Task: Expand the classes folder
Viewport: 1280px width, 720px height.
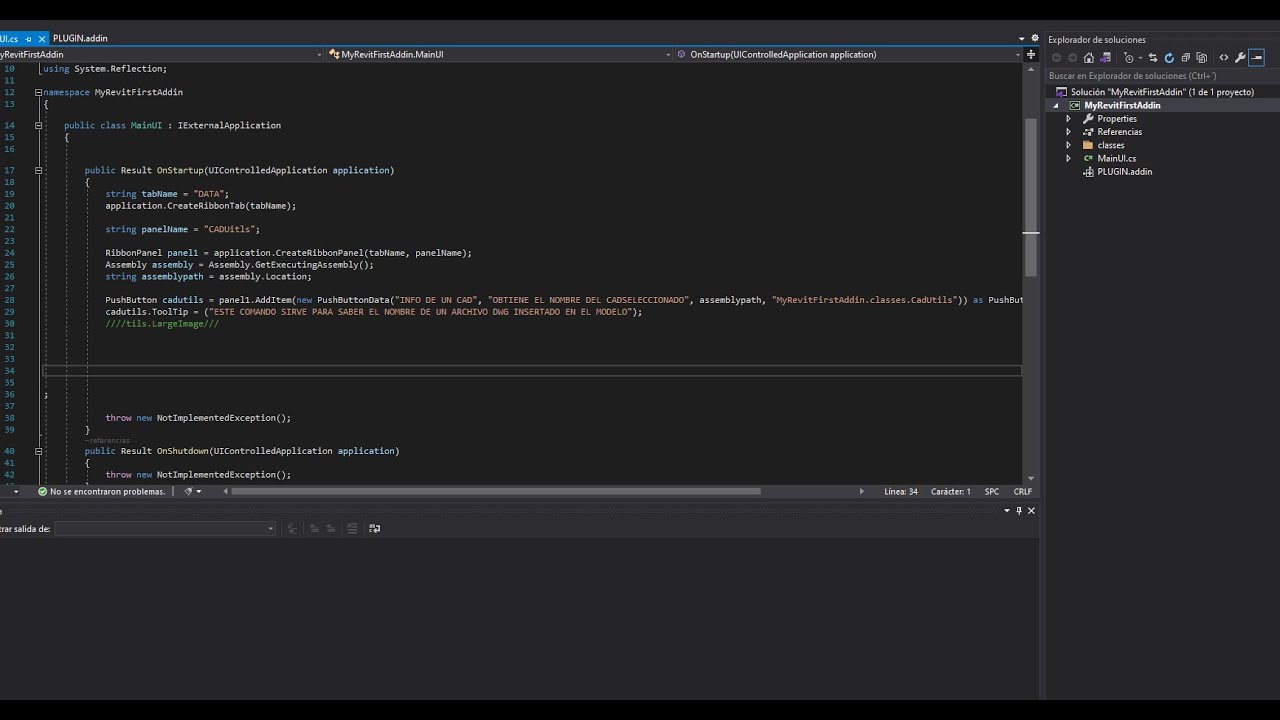Action: [x=1068, y=145]
